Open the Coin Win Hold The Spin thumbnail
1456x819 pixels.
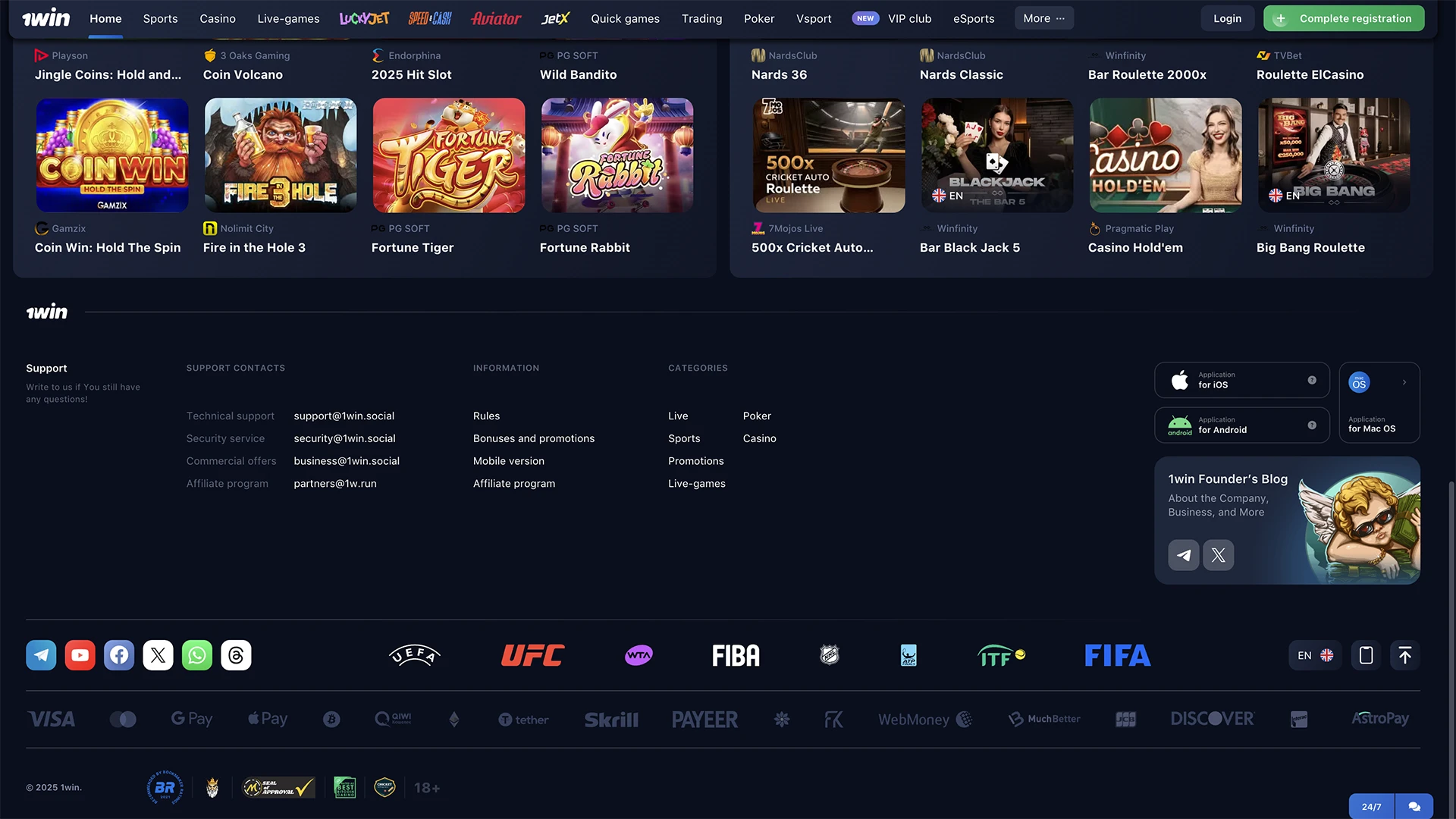[x=112, y=155]
